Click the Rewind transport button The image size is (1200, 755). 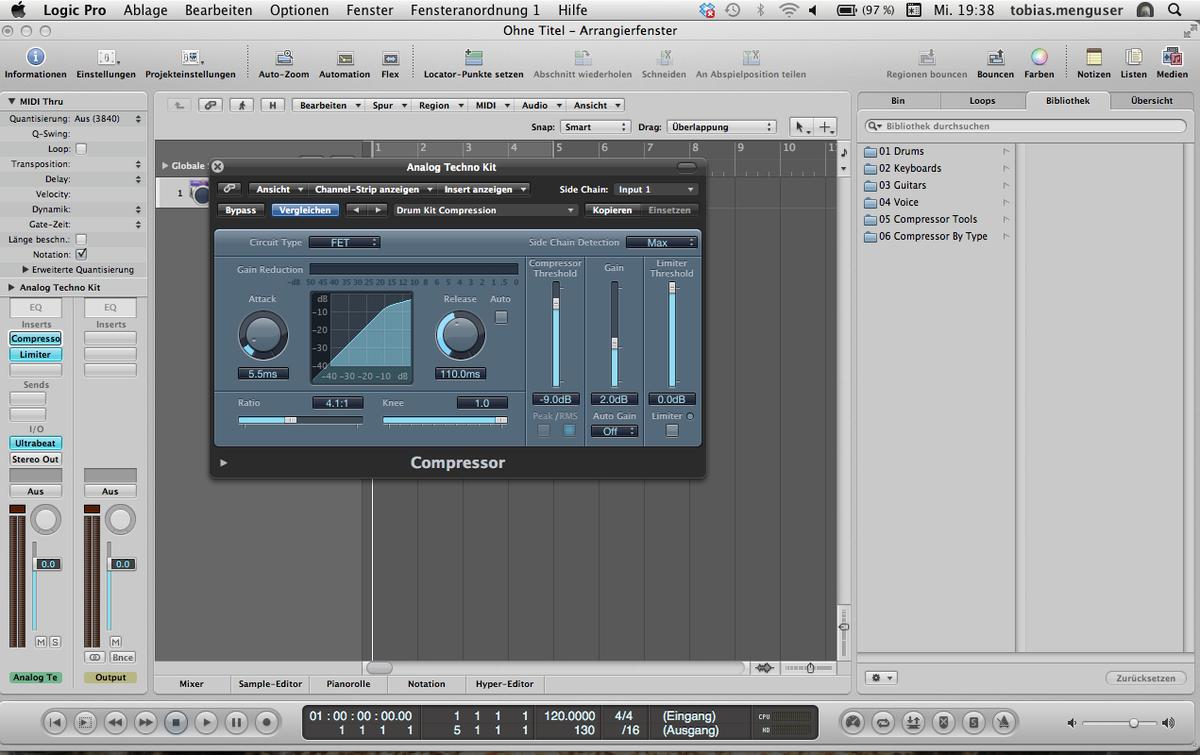pos(116,722)
